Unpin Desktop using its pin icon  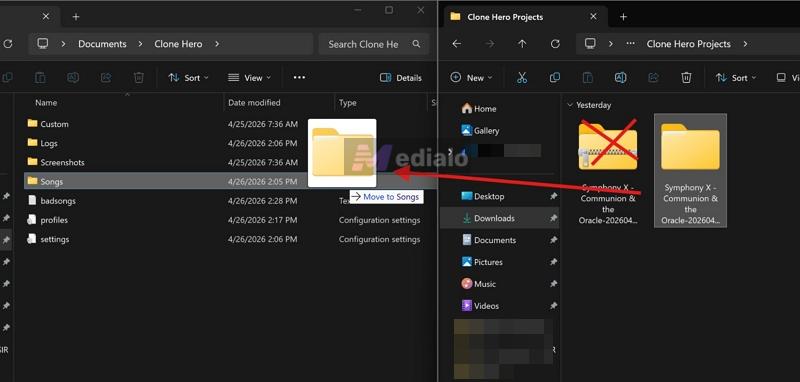[x=554, y=196]
